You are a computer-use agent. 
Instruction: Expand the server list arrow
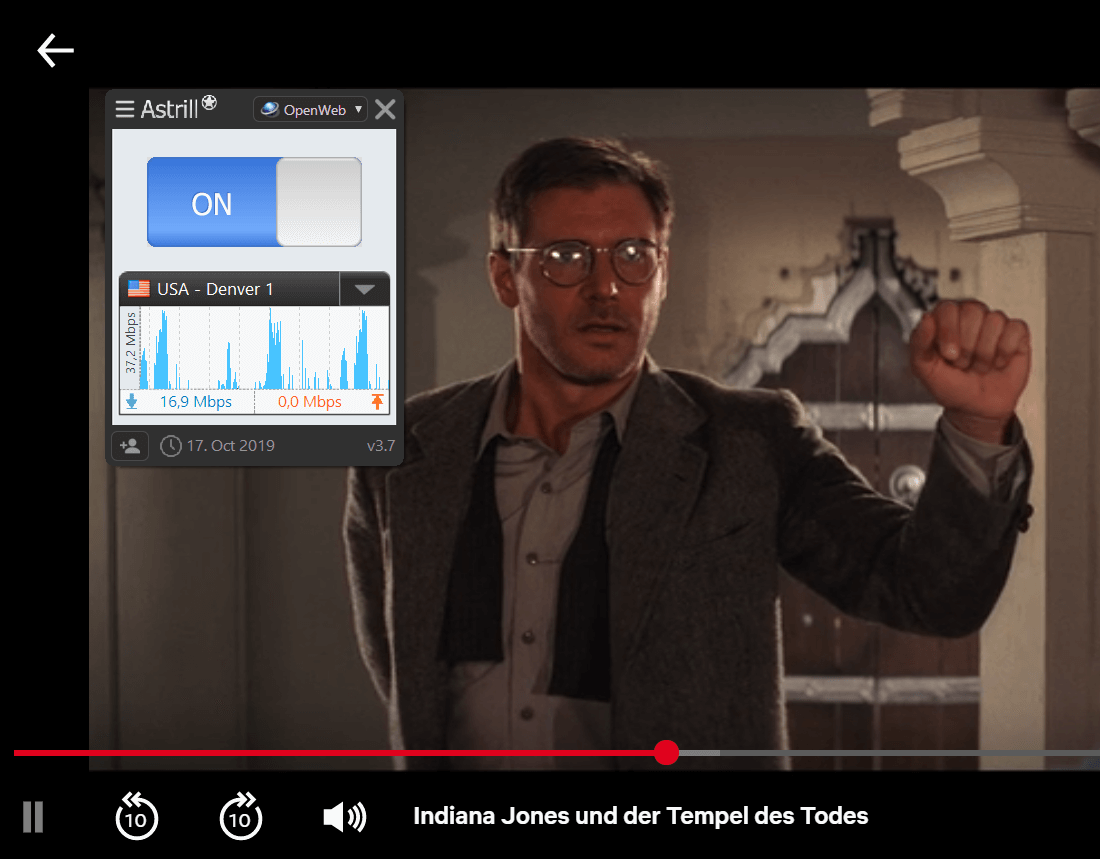tap(364, 289)
